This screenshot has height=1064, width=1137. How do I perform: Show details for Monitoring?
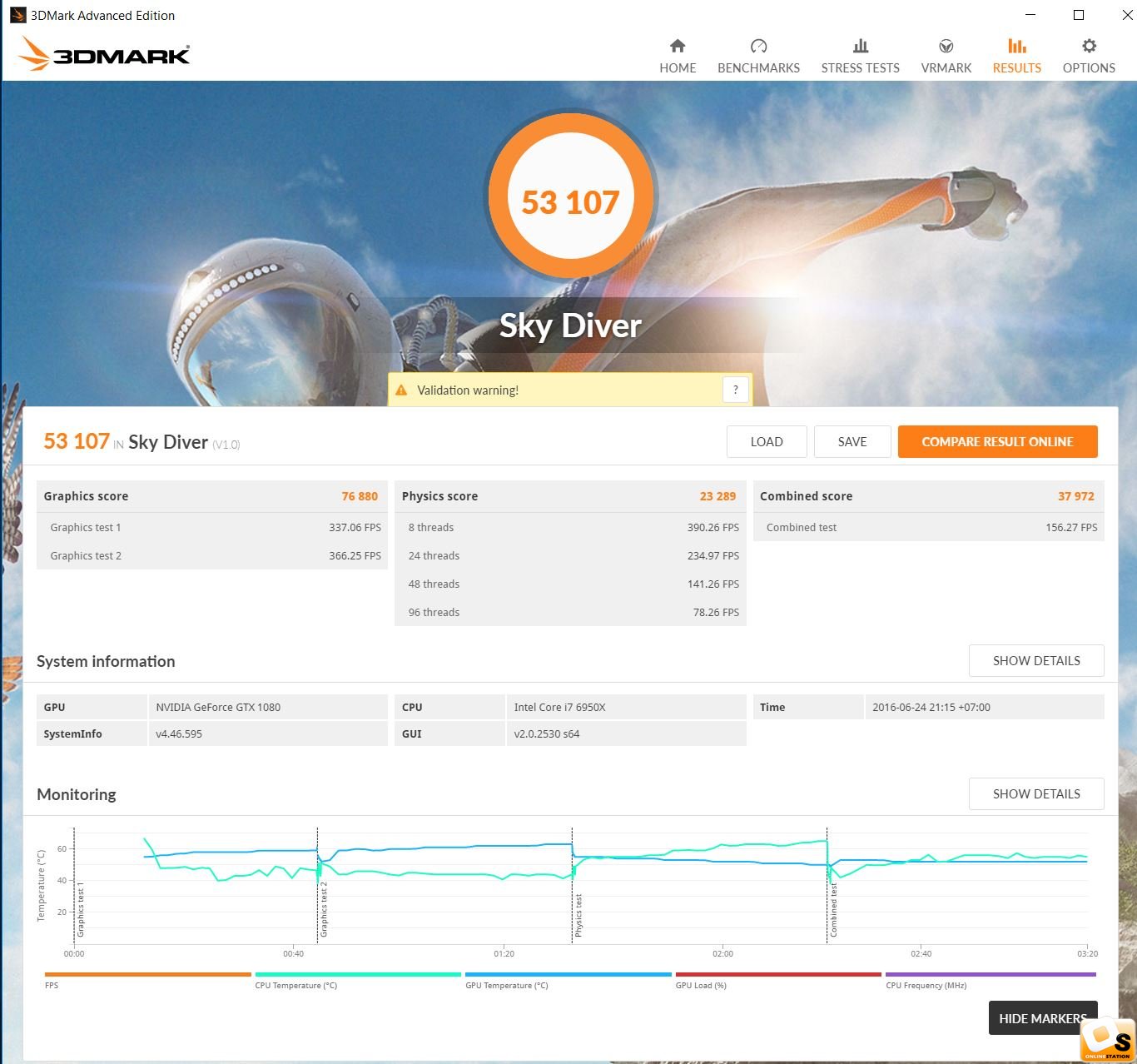point(1036,794)
